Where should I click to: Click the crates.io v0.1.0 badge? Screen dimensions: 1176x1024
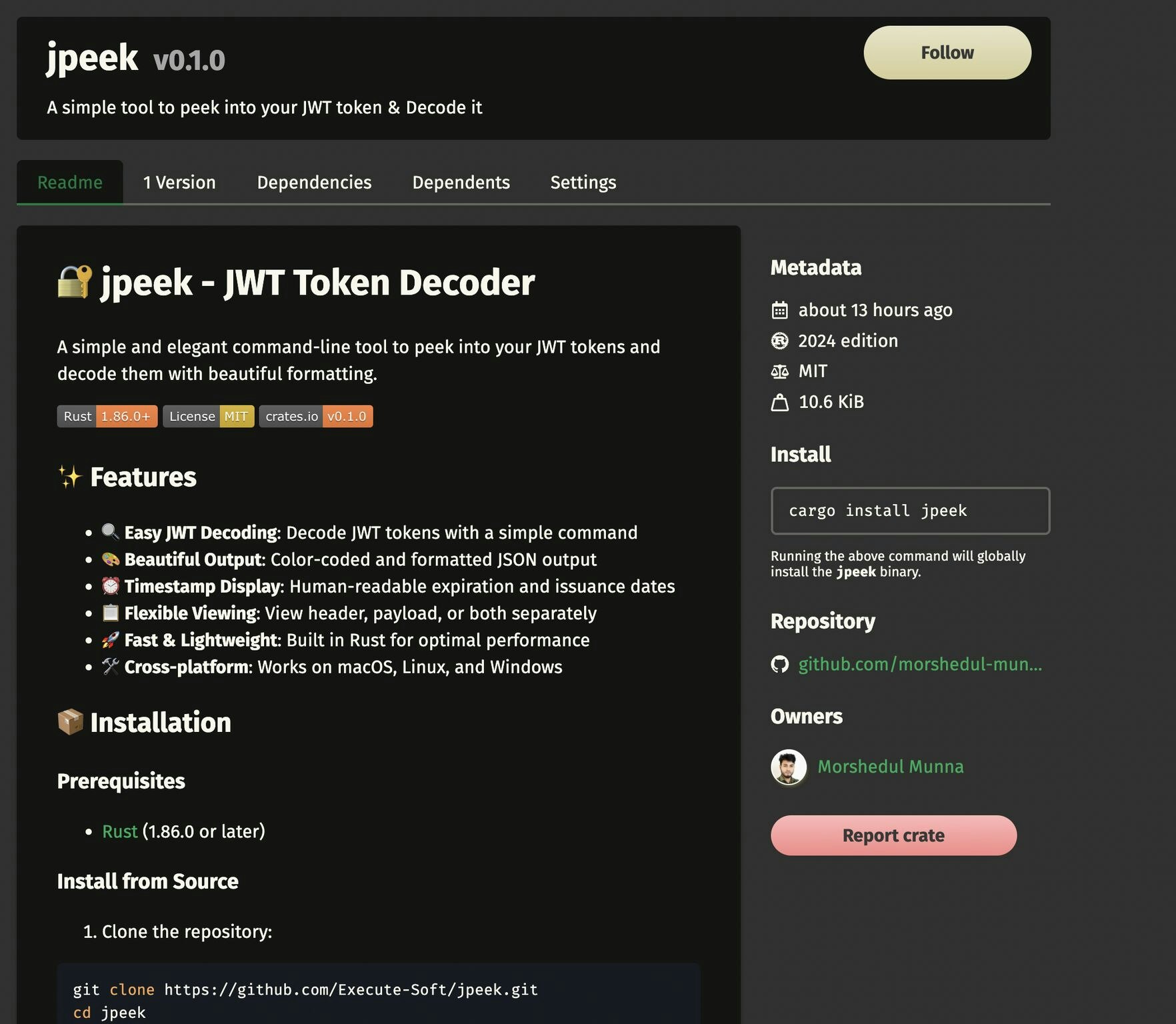click(x=316, y=416)
